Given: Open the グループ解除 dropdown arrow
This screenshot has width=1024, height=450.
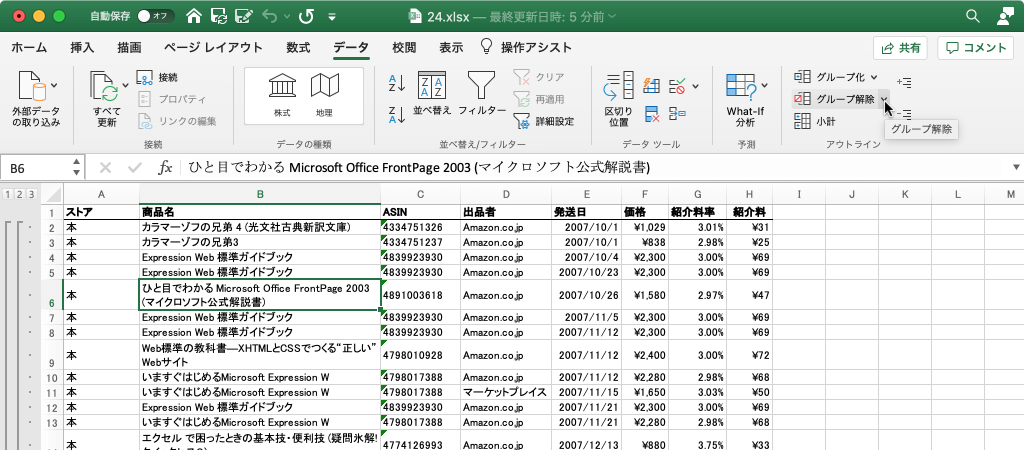Looking at the screenshot, I should coord(883,99).
